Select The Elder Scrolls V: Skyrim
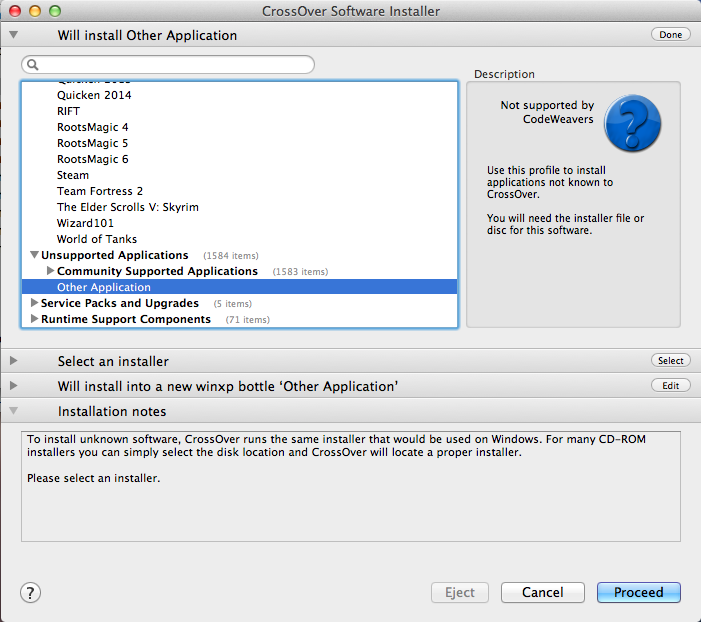 coord(128,207)
